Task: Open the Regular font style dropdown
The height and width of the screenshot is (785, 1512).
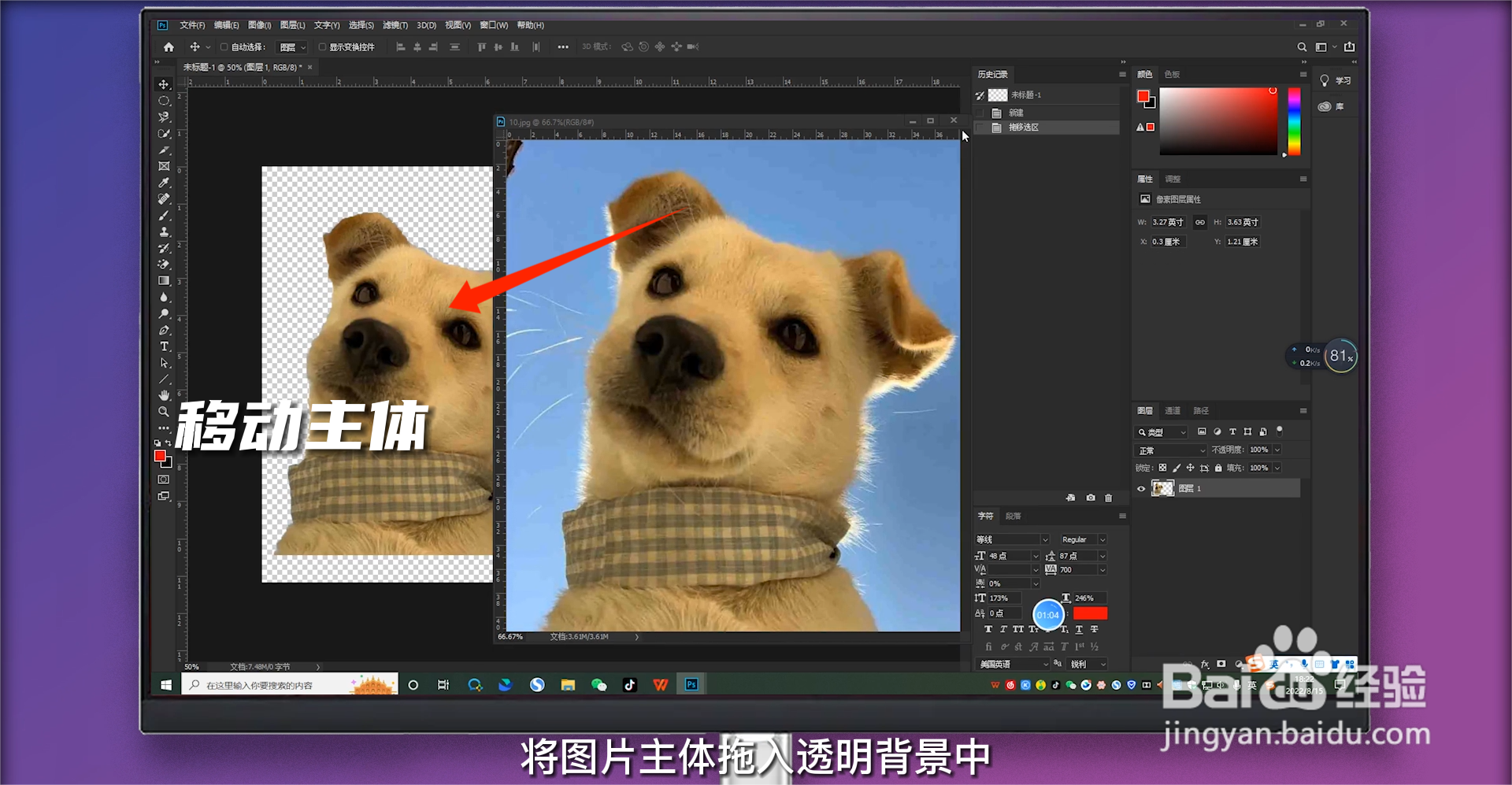Action: pyautogui.click(x=1083, y=540)
